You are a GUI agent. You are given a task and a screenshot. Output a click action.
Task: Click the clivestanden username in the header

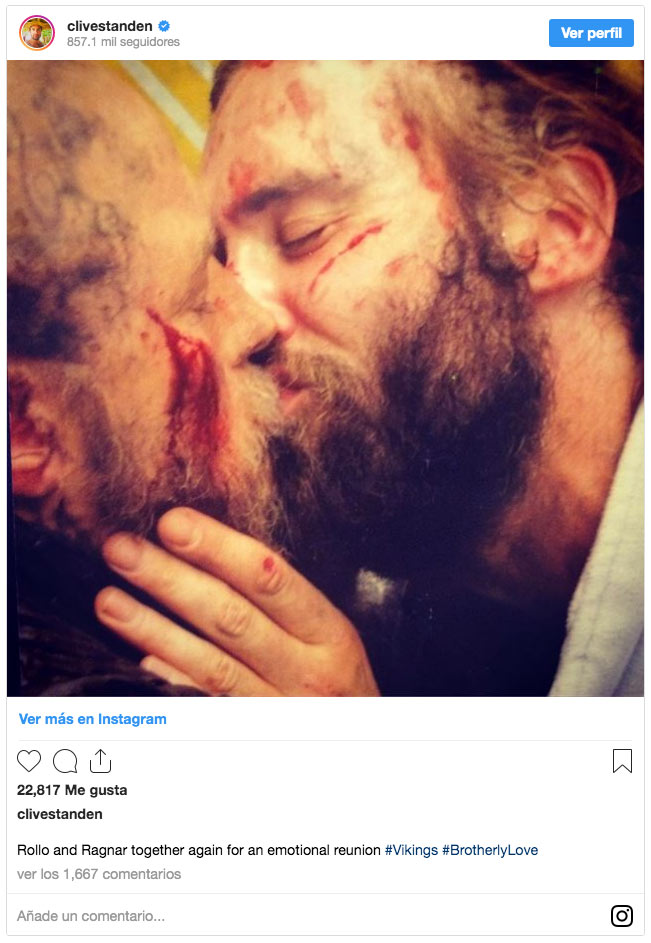108,25
